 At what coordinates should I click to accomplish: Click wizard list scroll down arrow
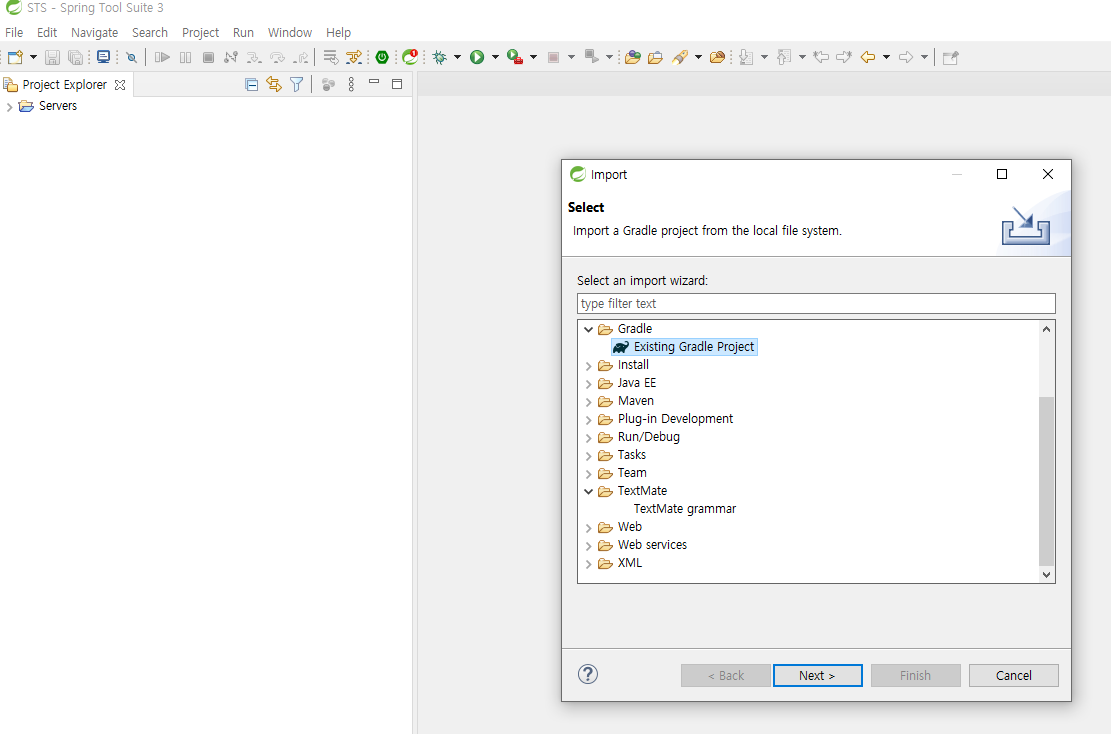(x=1047, y=575)
